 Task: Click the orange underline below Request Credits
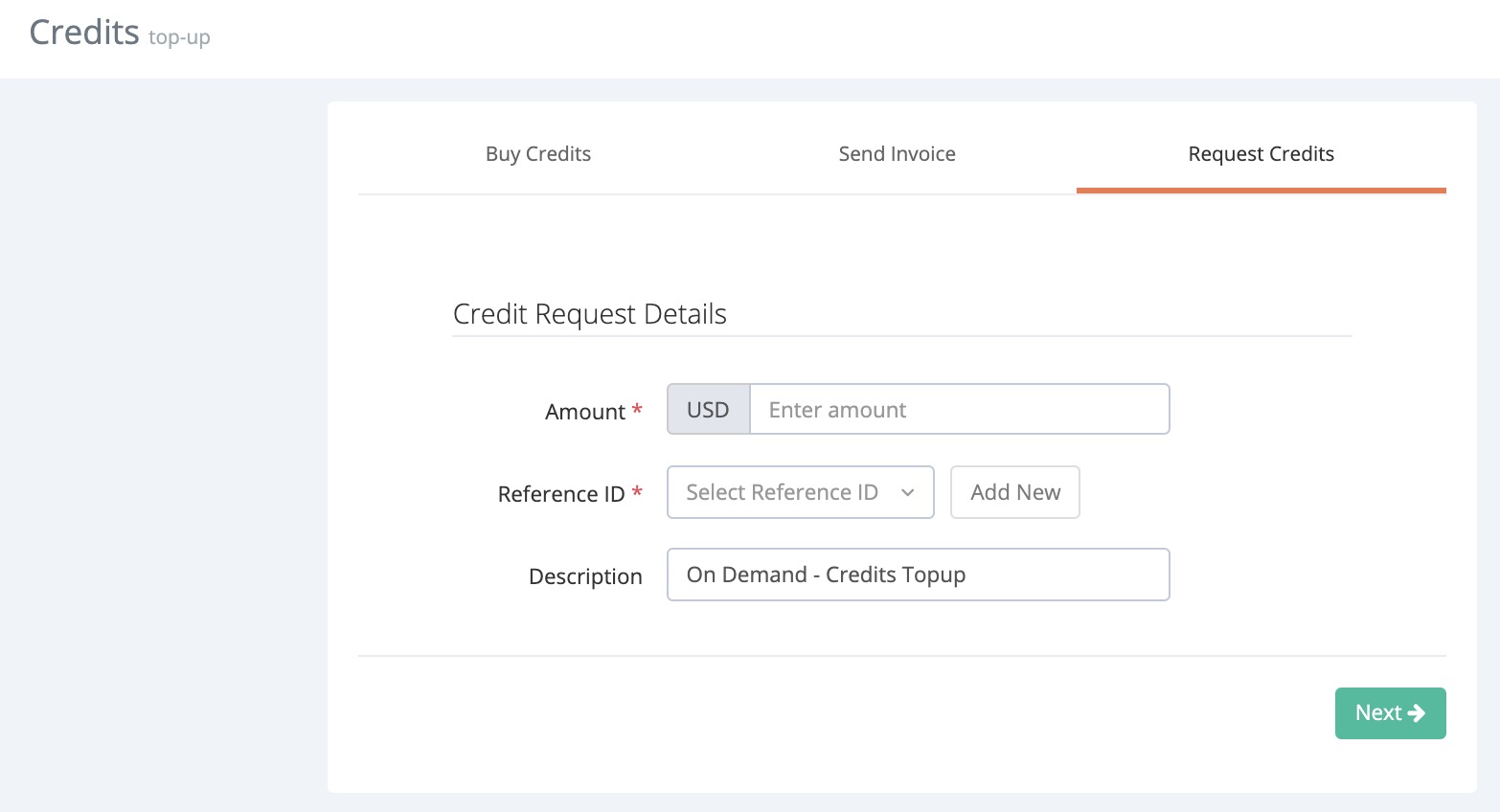click(1261, 191)
